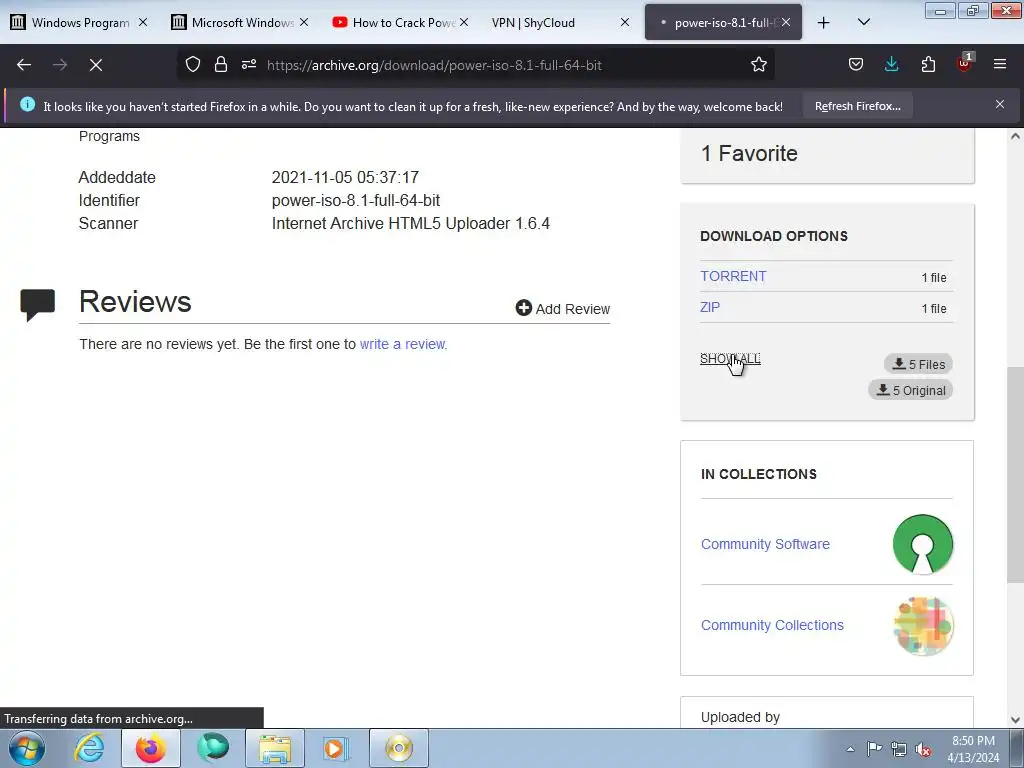Save page to Pocket
This screenshot has width=1024, height=768.
856,64
